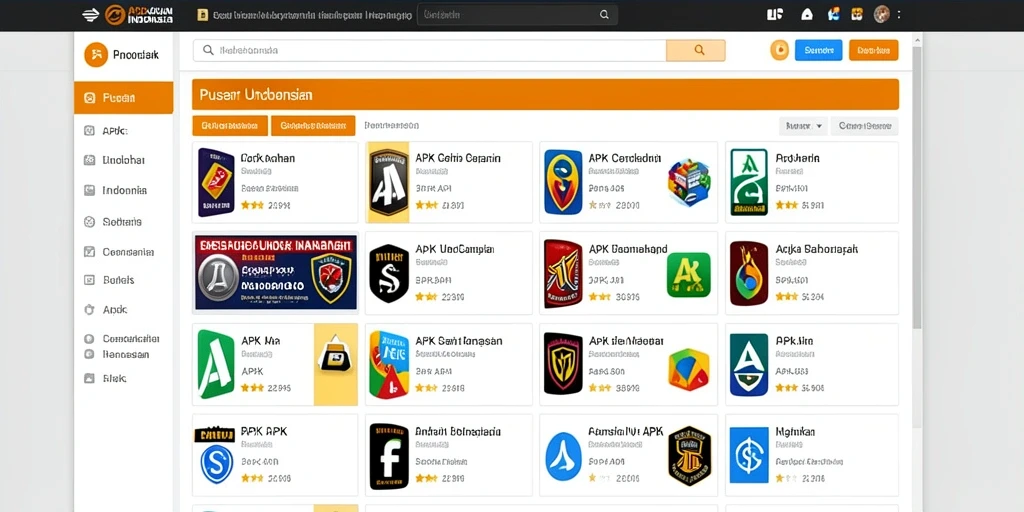Open the hamburger menu in the top bar
The height and width of the screenshot is (512, 1024).
click(90, 14)
